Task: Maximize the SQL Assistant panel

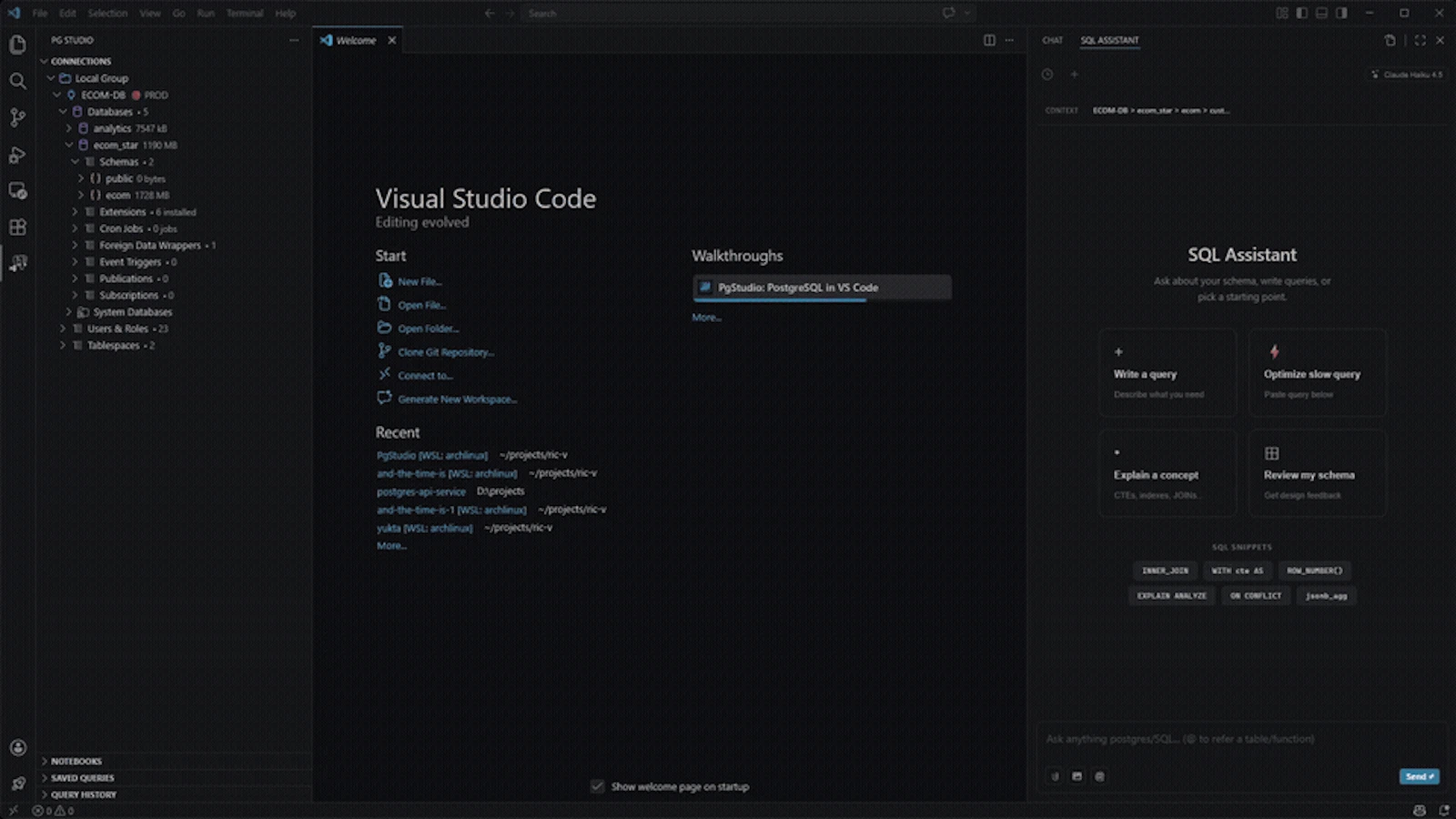Action: tap(1420, 40)
